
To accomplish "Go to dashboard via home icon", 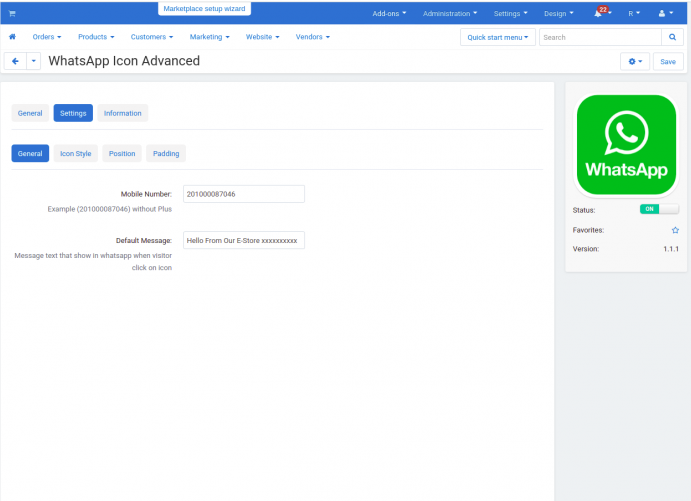I will coord(12,37).
